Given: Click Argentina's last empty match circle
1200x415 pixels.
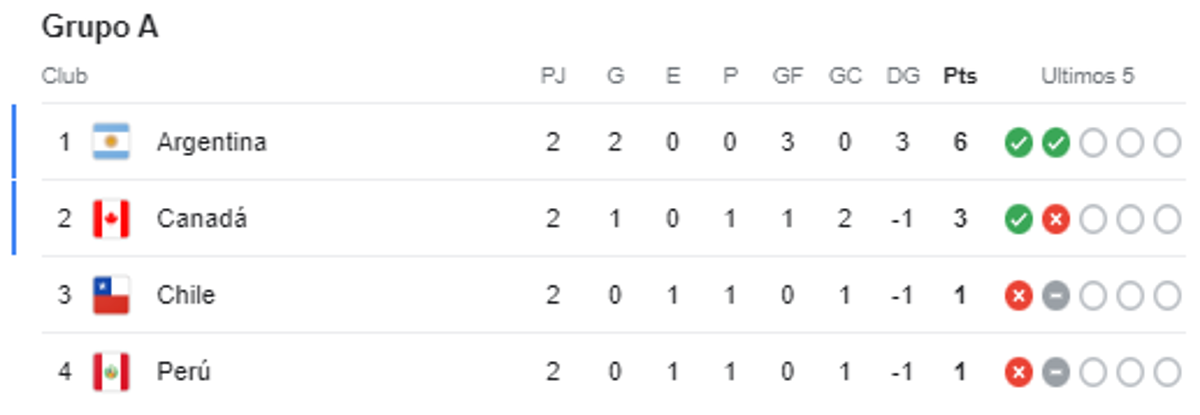Looking at the screenshot, I should 1167,143.
